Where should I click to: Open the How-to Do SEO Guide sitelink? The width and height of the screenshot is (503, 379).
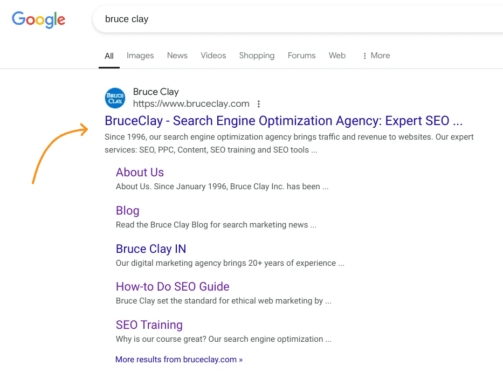(172, 287)
